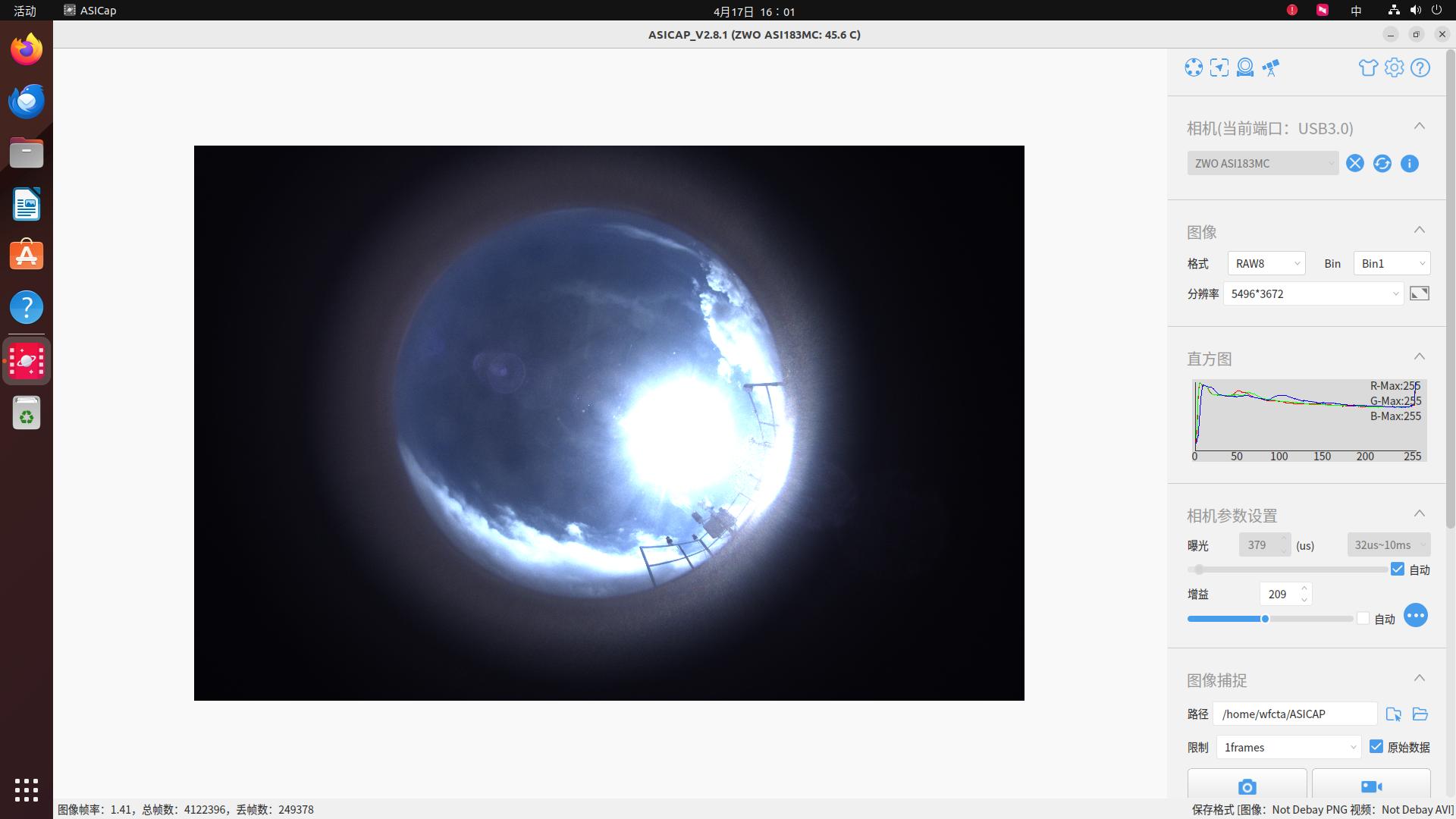Collapse the 直方图 histogram section

coord(1419,356)
